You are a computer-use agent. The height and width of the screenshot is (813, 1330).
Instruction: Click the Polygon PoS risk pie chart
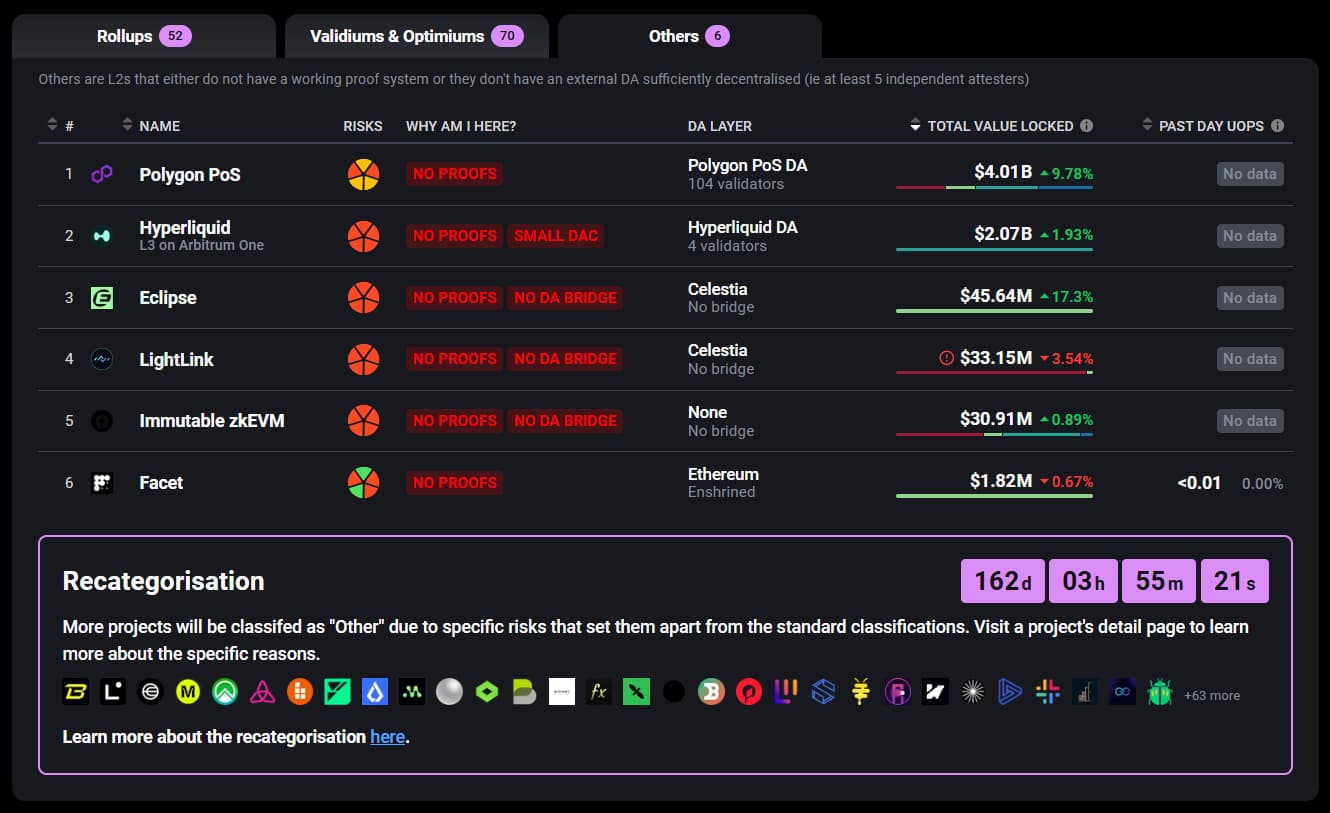[363, 174]
